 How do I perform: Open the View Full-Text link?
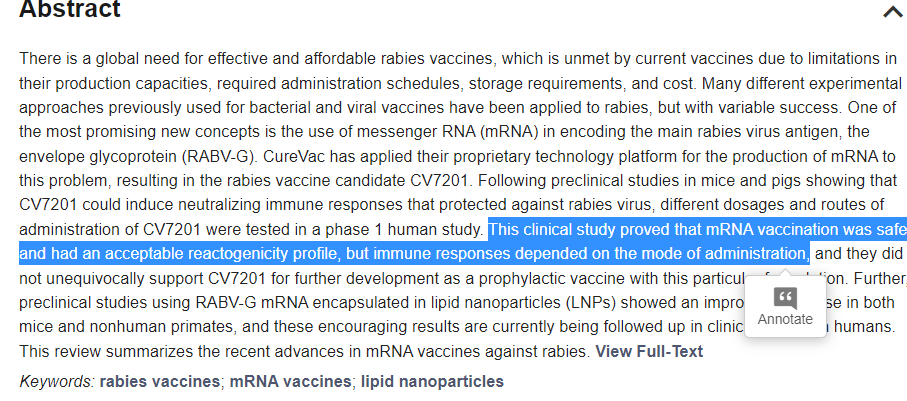pyautogui.click(x=649, y=351)
